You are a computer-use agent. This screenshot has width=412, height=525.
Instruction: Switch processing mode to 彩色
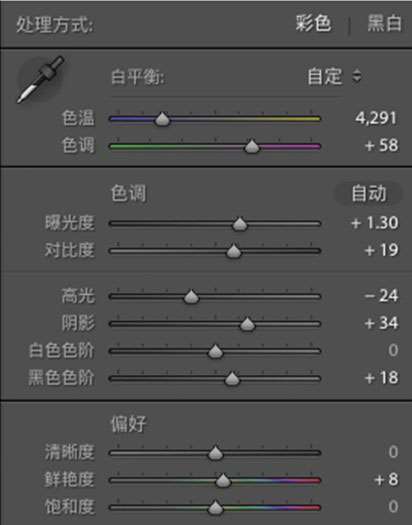[x=313, y=24]
